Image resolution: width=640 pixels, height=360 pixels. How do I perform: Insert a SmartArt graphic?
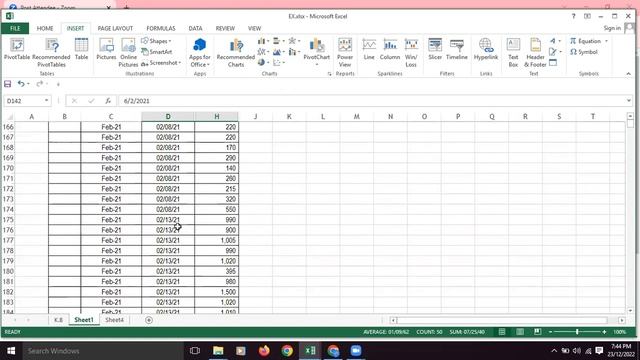[157, 52]
